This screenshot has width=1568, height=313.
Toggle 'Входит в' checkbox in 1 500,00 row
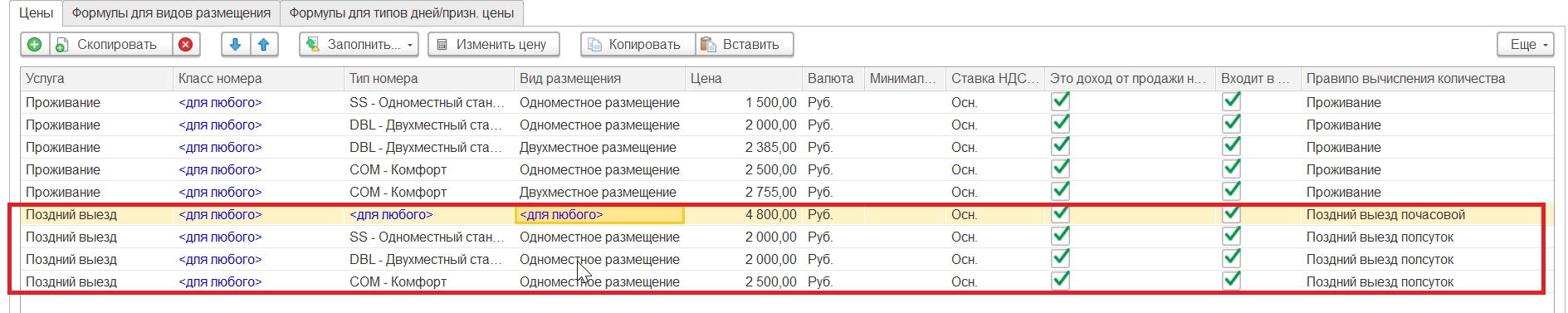(x=1231, y=101)
